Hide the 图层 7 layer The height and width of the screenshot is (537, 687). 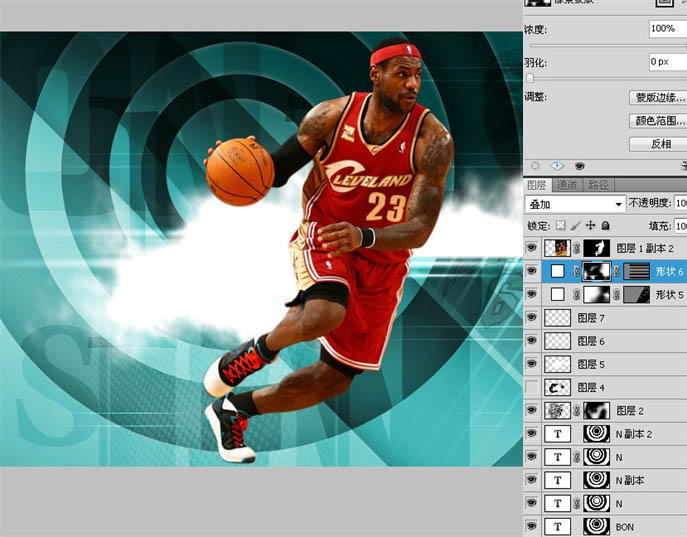pos(532,317)
